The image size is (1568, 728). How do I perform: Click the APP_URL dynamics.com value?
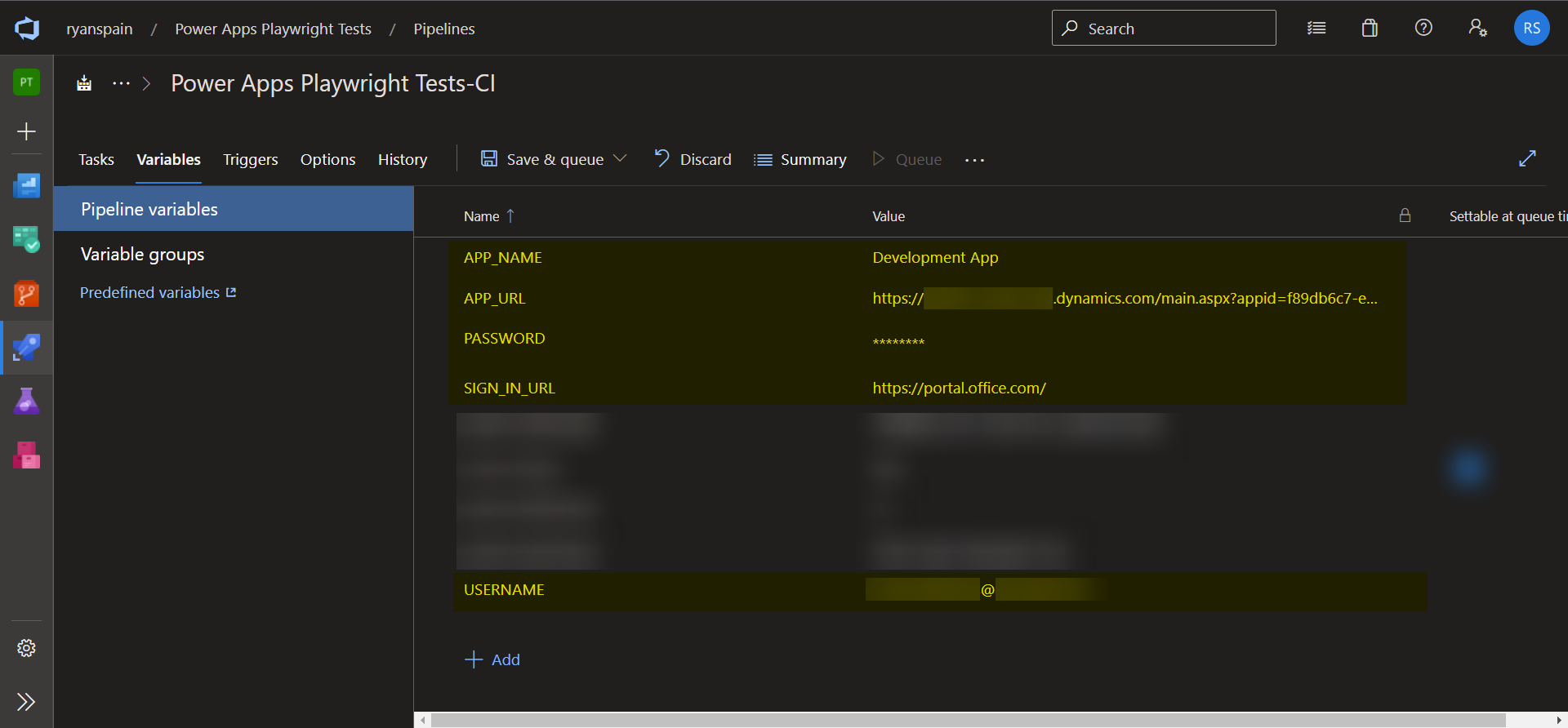click(x=1125, y=299)
